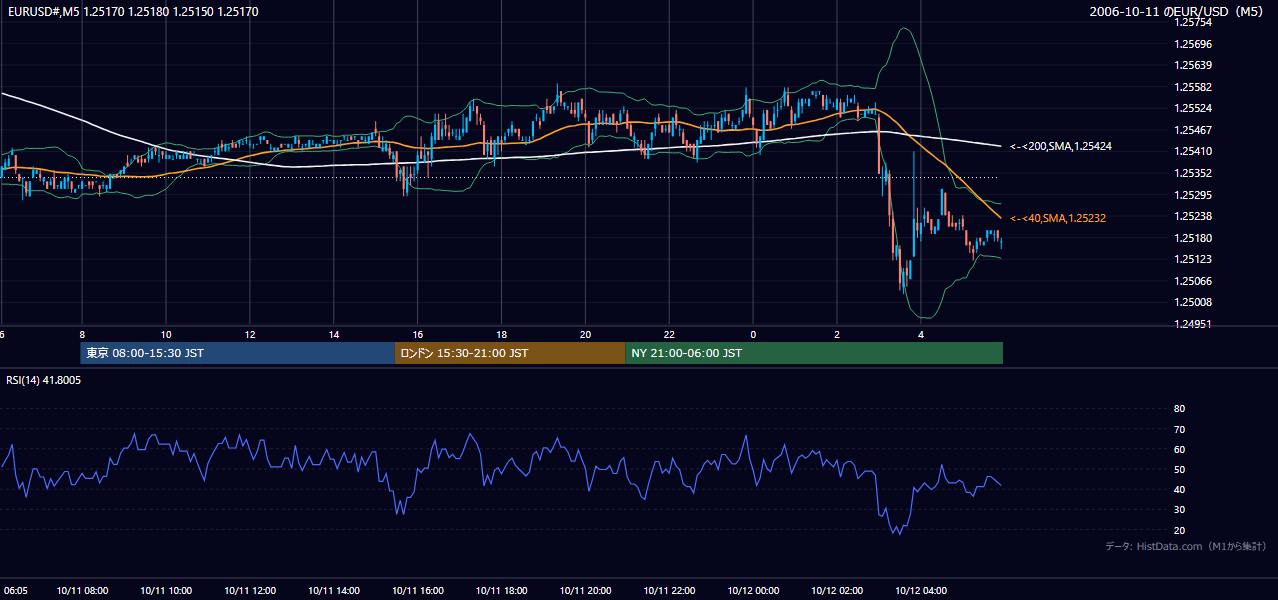The height and width of the screenshot is (600, 1278).
Task: Click the RSI scale value 30
Action: point(1179,510)
